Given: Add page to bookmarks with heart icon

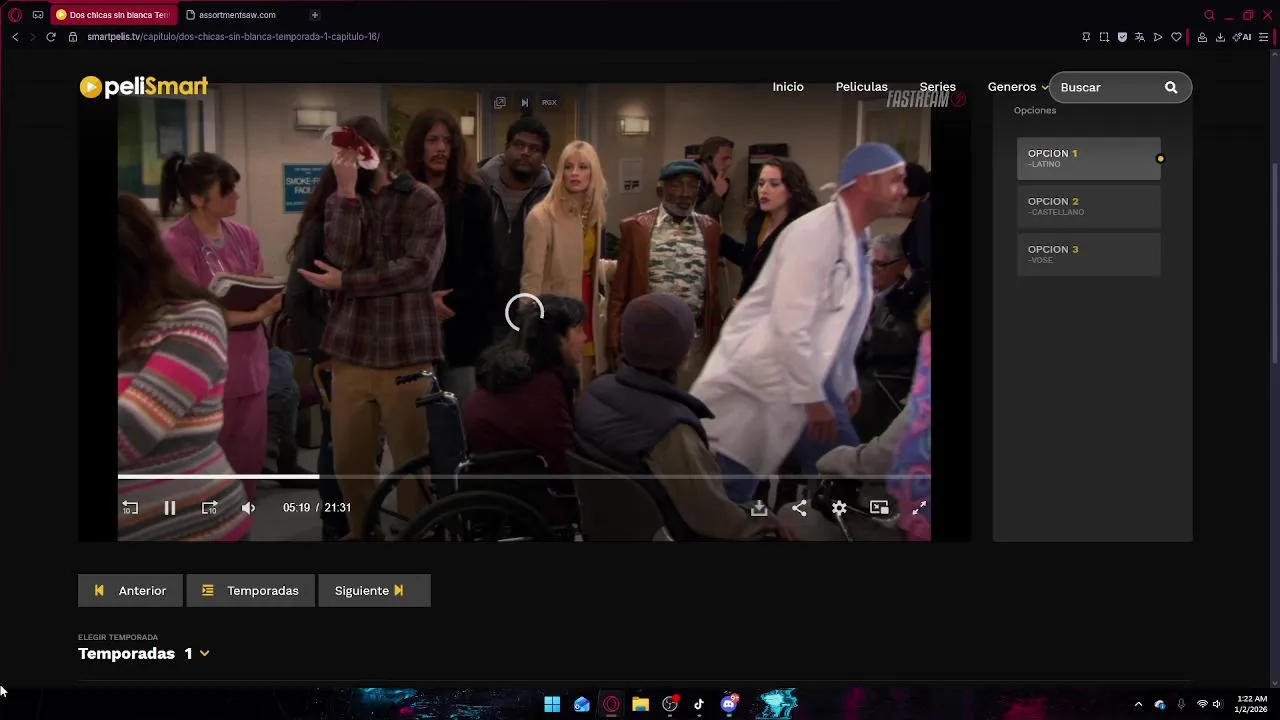Looking at the screenshot, I should click(1176, 37).
